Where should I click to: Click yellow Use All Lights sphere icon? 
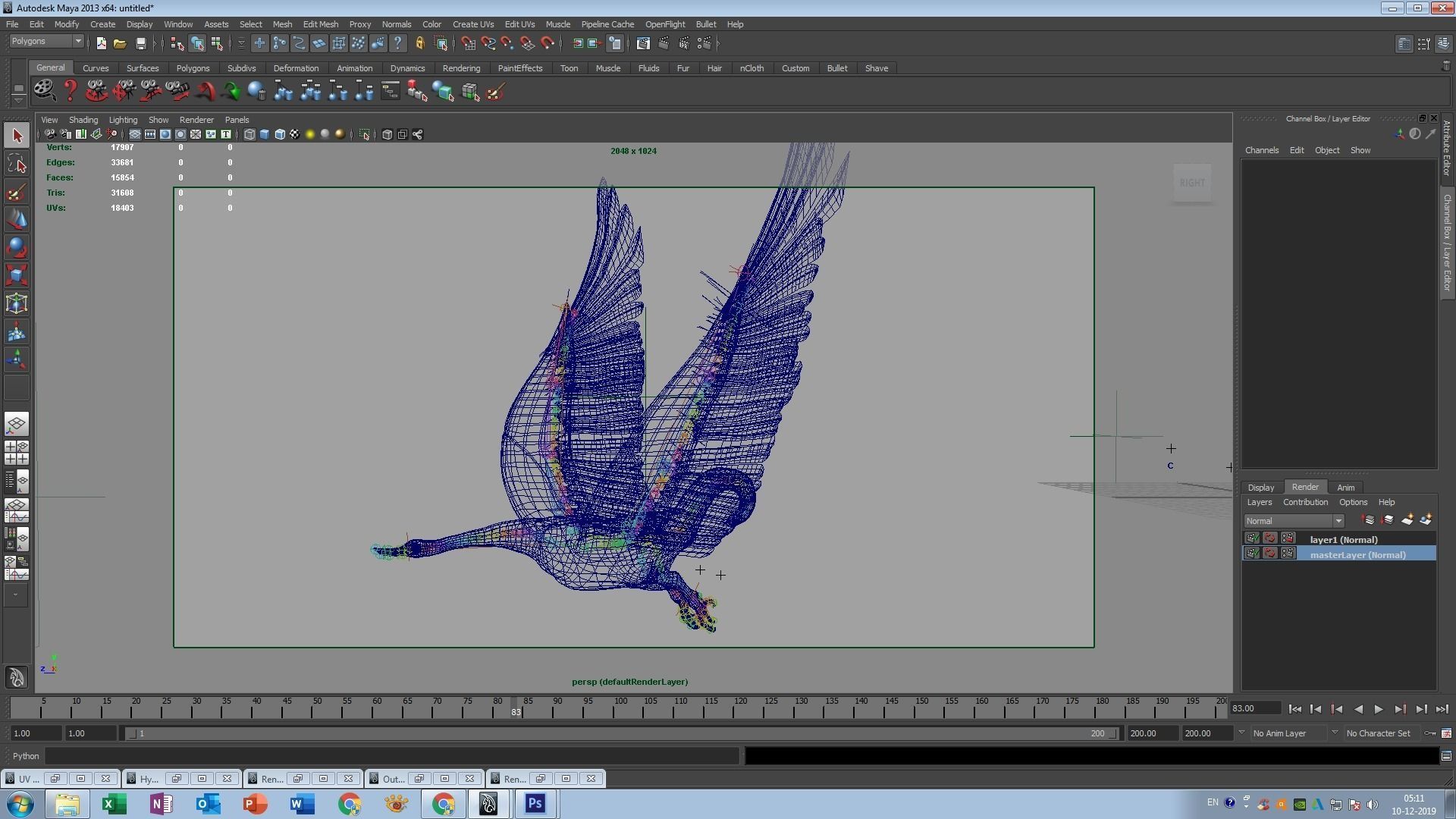tap(310, 135)
